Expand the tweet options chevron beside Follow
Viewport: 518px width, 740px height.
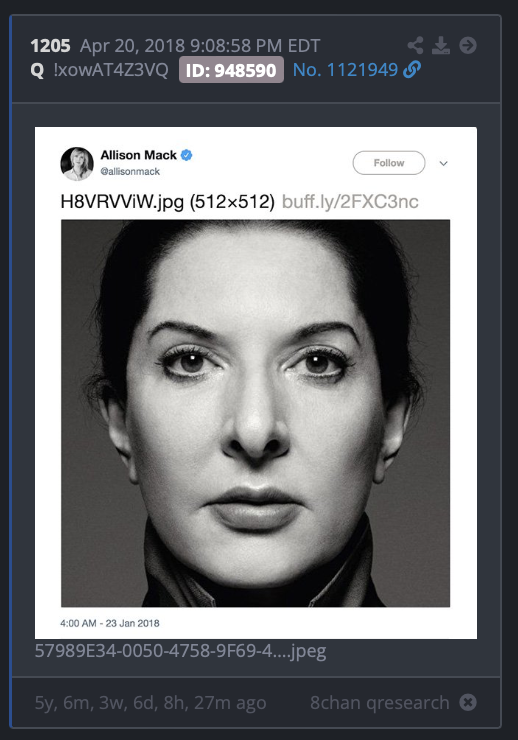[443, 163]
